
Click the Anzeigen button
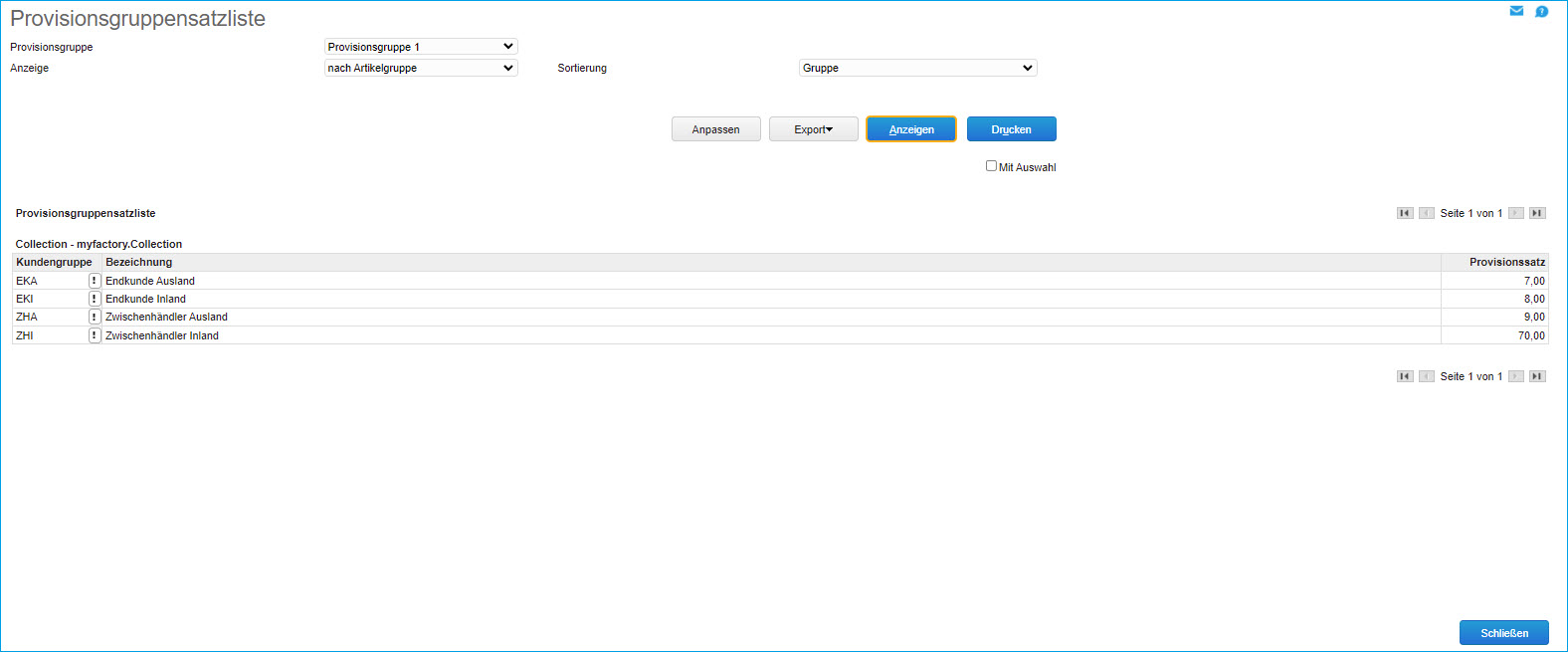(911, 129)
